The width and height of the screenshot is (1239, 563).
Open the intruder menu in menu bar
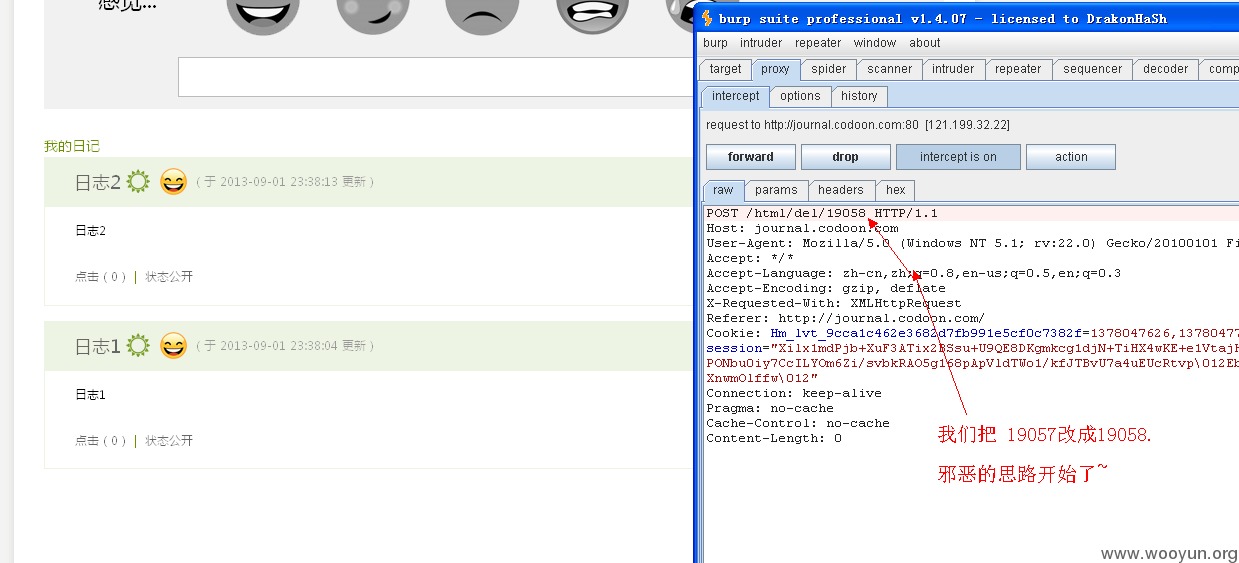[761, 43]
